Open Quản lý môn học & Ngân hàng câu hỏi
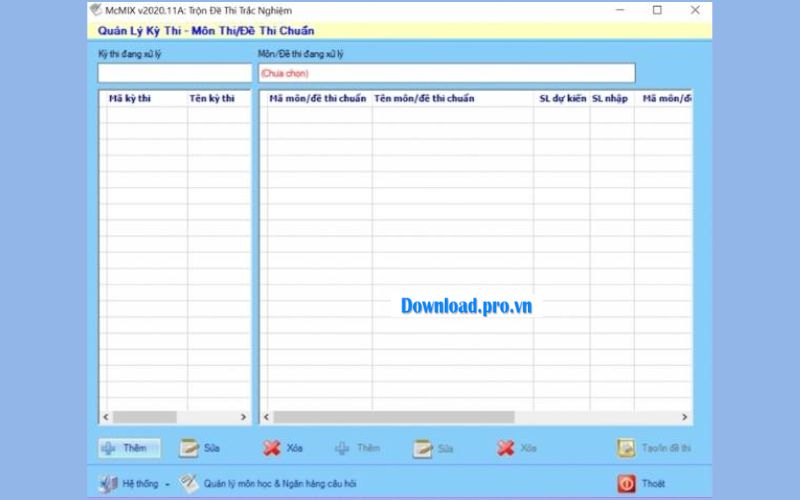800x500 pixels. pos(280,484)
